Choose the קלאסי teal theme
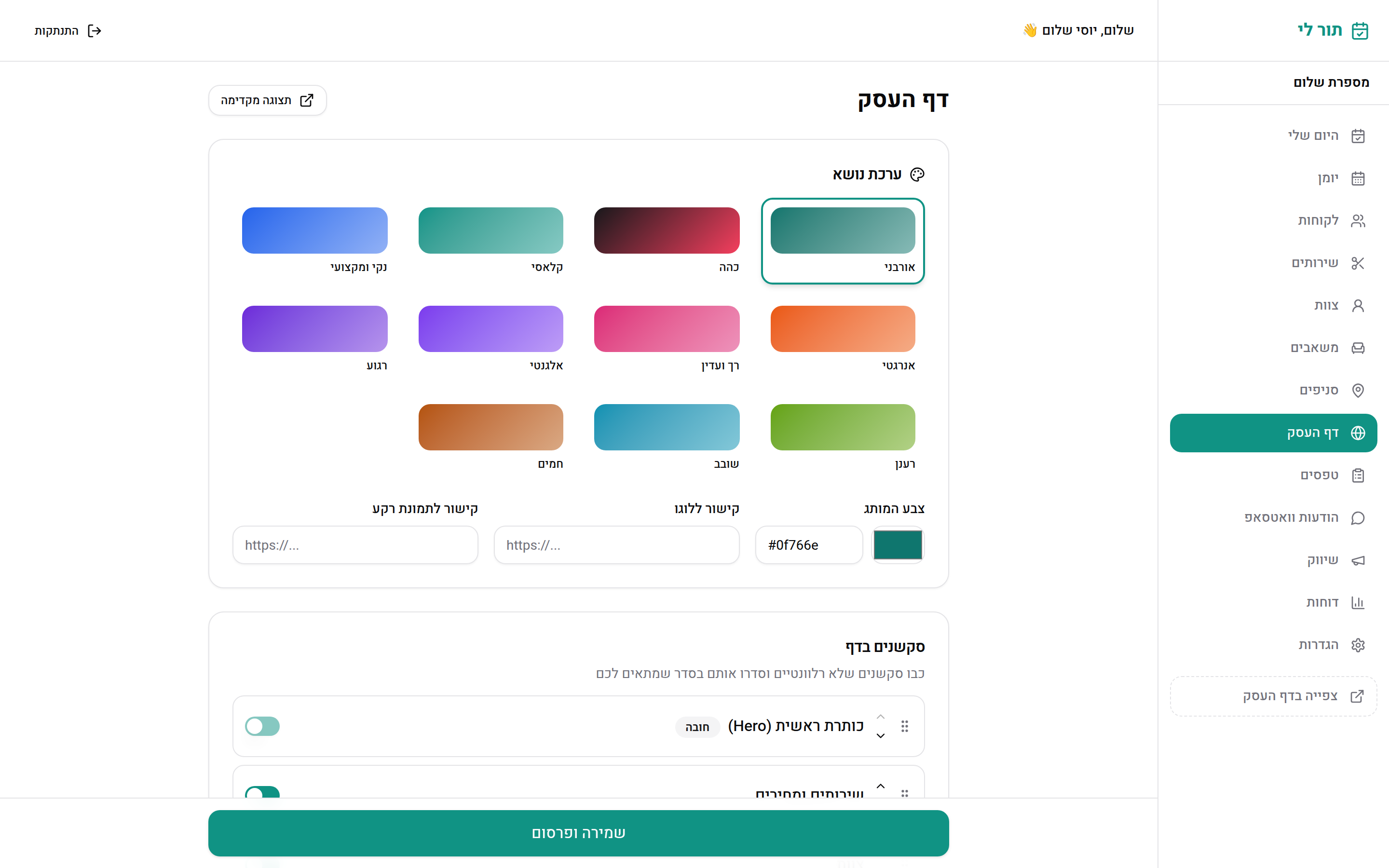The image size is (1389, 868). (x=491, y=241)
